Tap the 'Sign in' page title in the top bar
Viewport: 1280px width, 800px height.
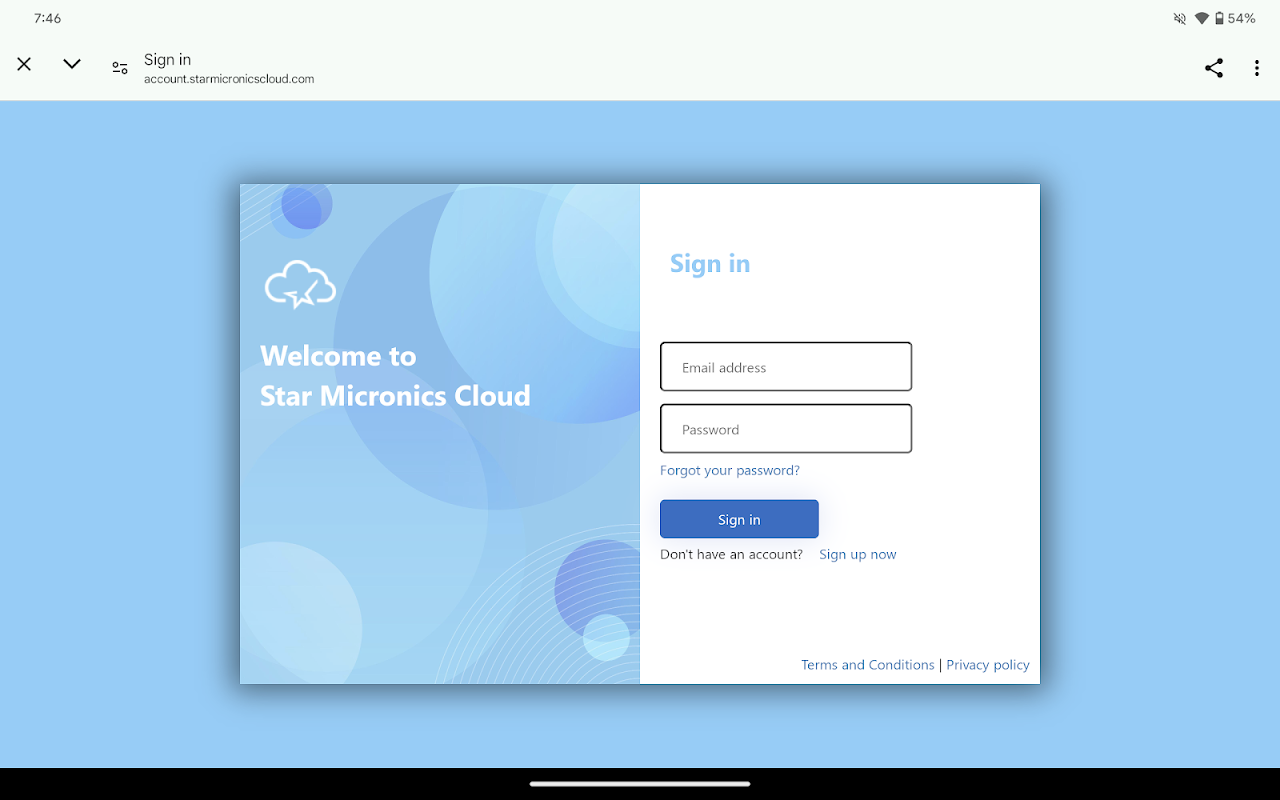(167, 60)
